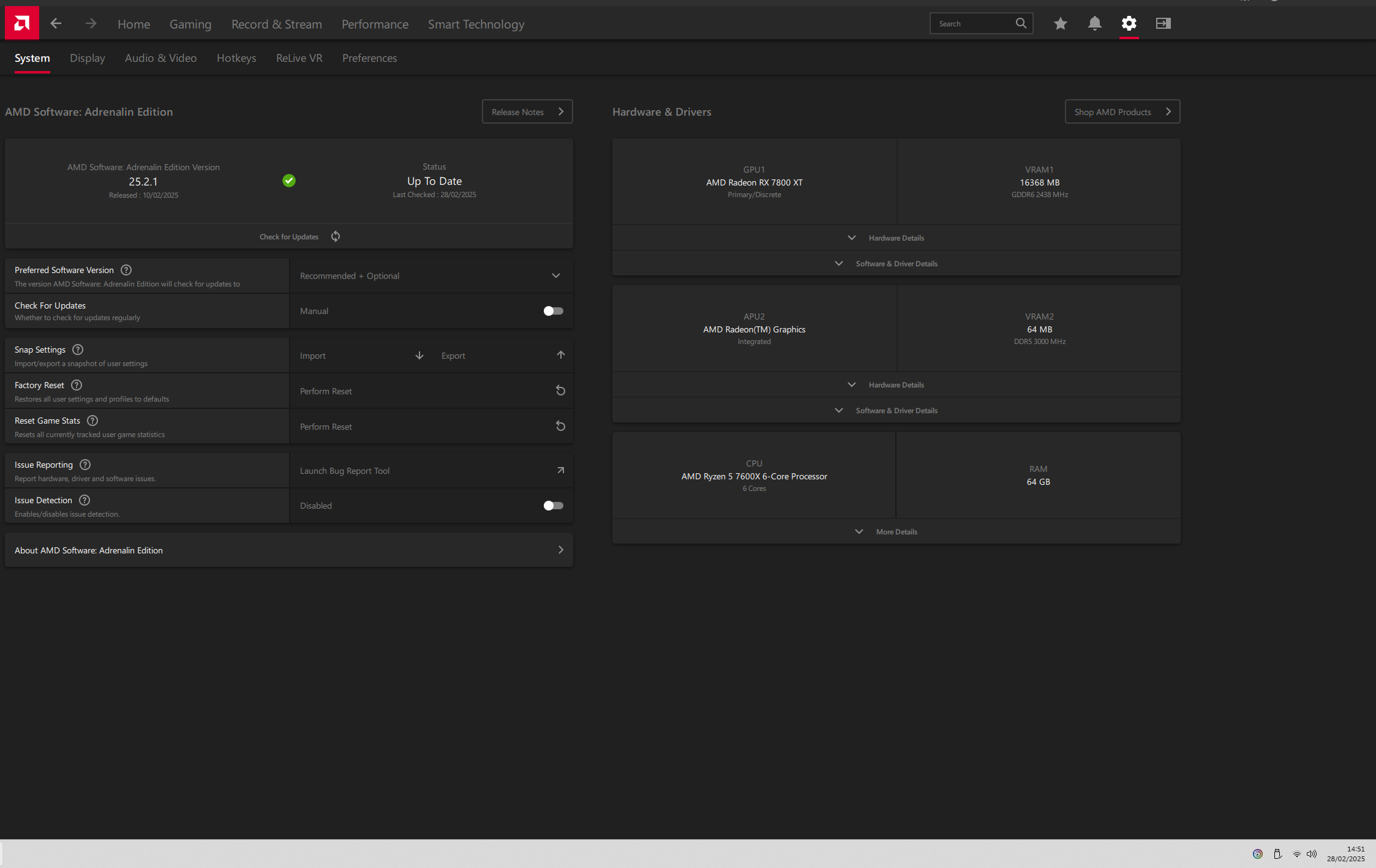This screenshot has height=868, width=1376.
Task: Click the version number 25.2.1
Action: pyautogui.click(x=143, y=182)
